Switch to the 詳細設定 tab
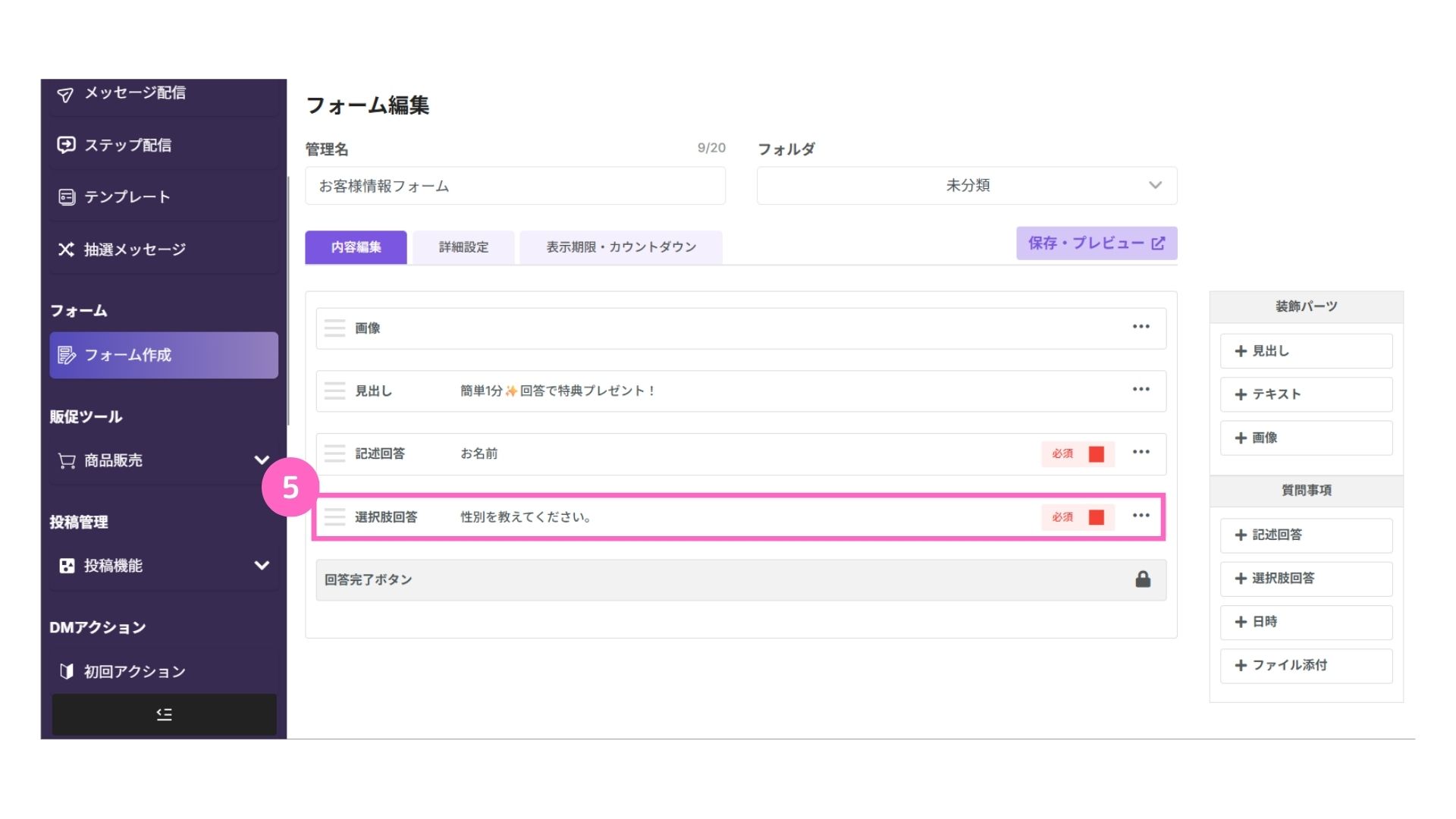Viewport: 1456px width, 819px height. click(463, 247)
